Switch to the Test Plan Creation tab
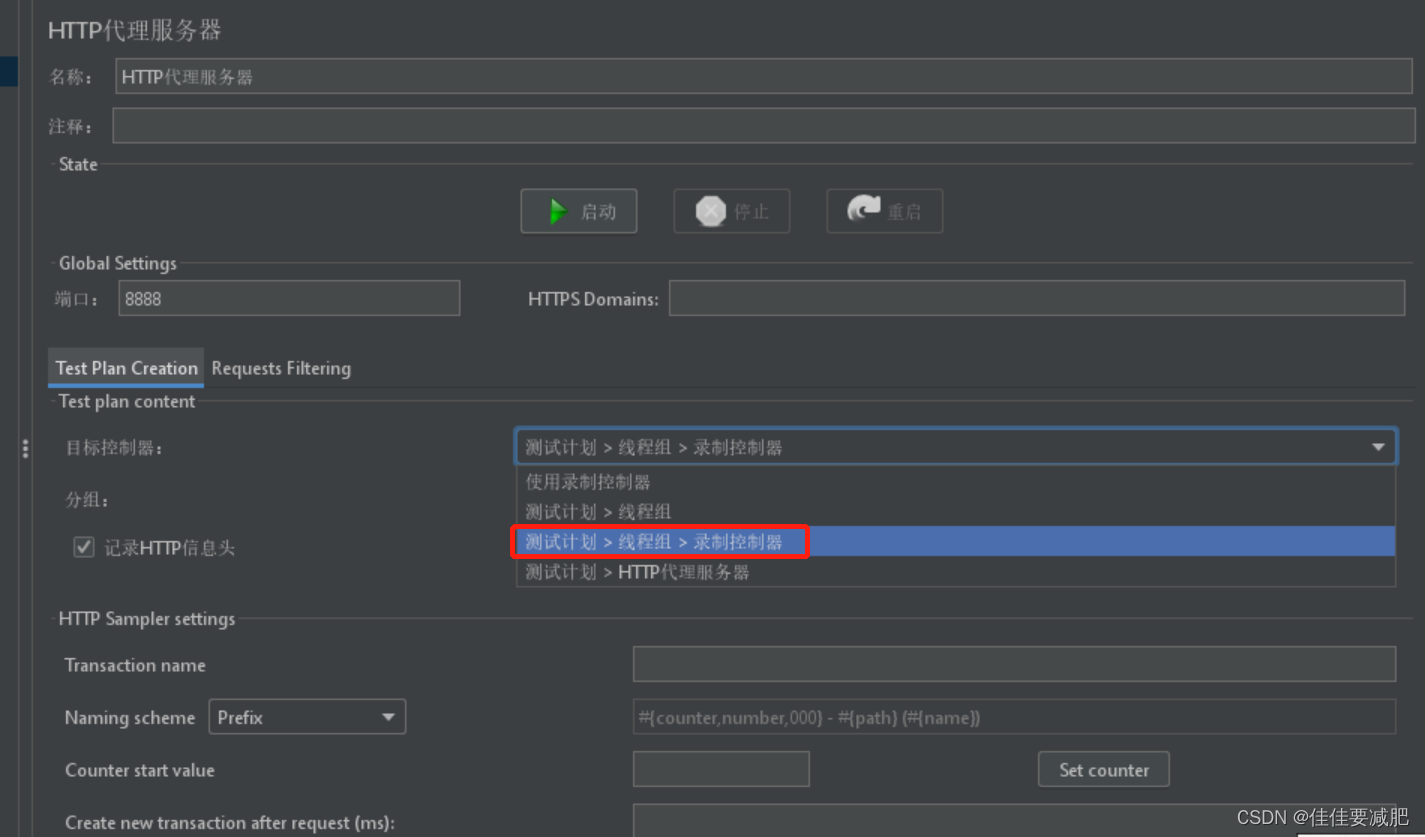The height and width of the screenshot is (837, 1425). 127,368
